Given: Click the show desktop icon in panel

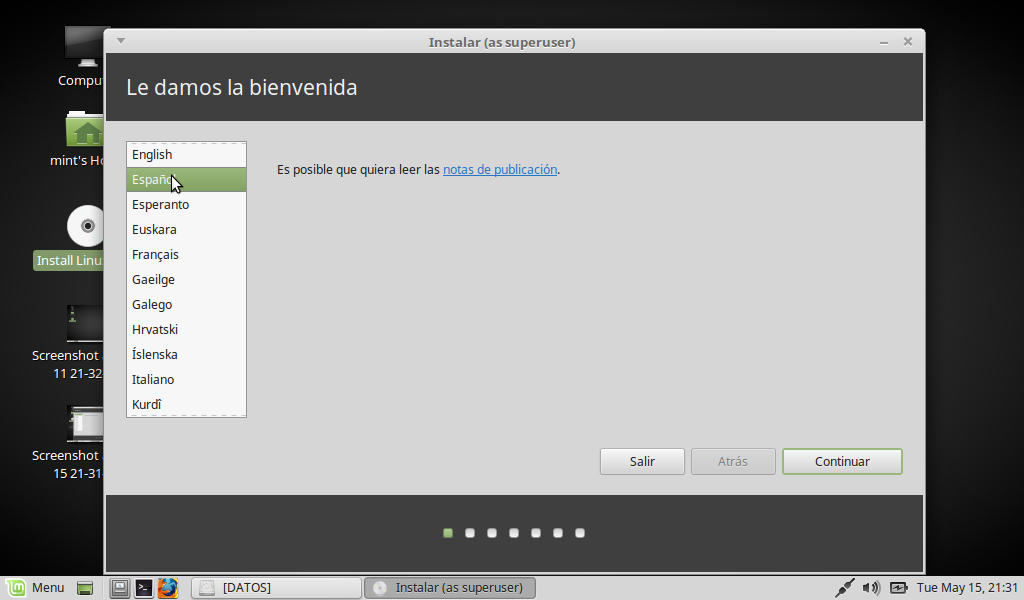Looking at the screenshot, I should (86, 588).
